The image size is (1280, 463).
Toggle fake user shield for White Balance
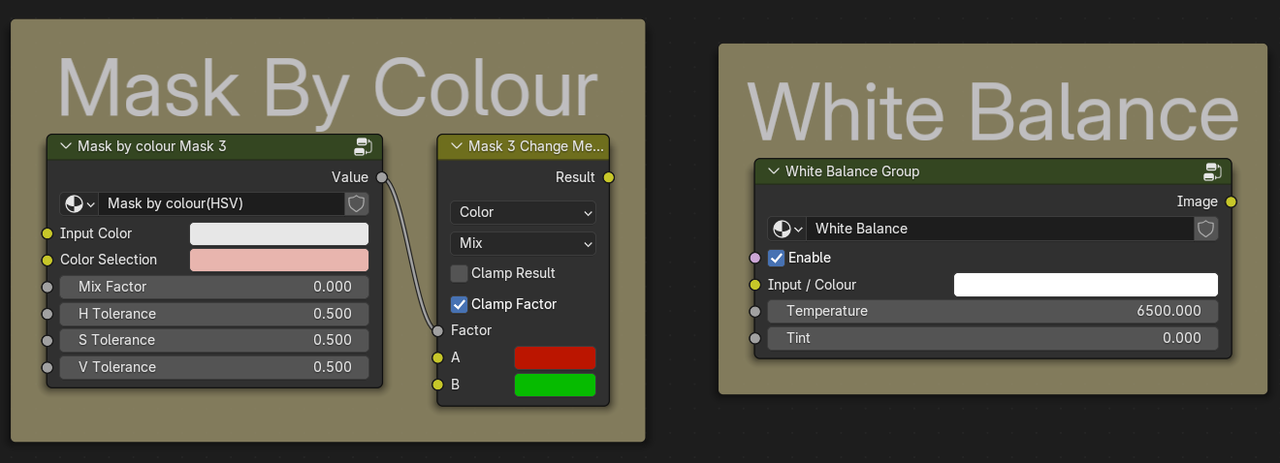coord(1206,229)
